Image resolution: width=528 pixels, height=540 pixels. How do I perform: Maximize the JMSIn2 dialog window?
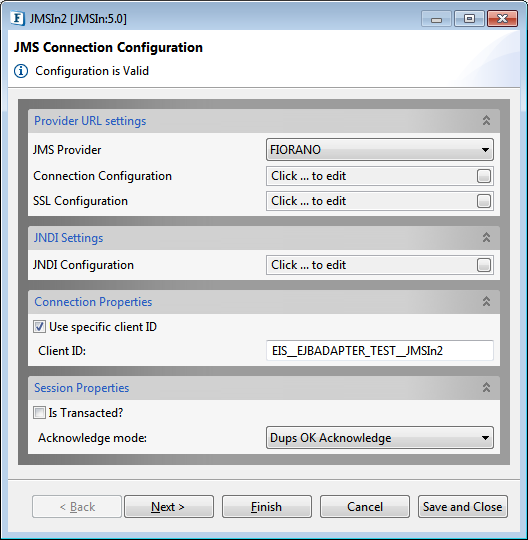click(x=469, y=19)
